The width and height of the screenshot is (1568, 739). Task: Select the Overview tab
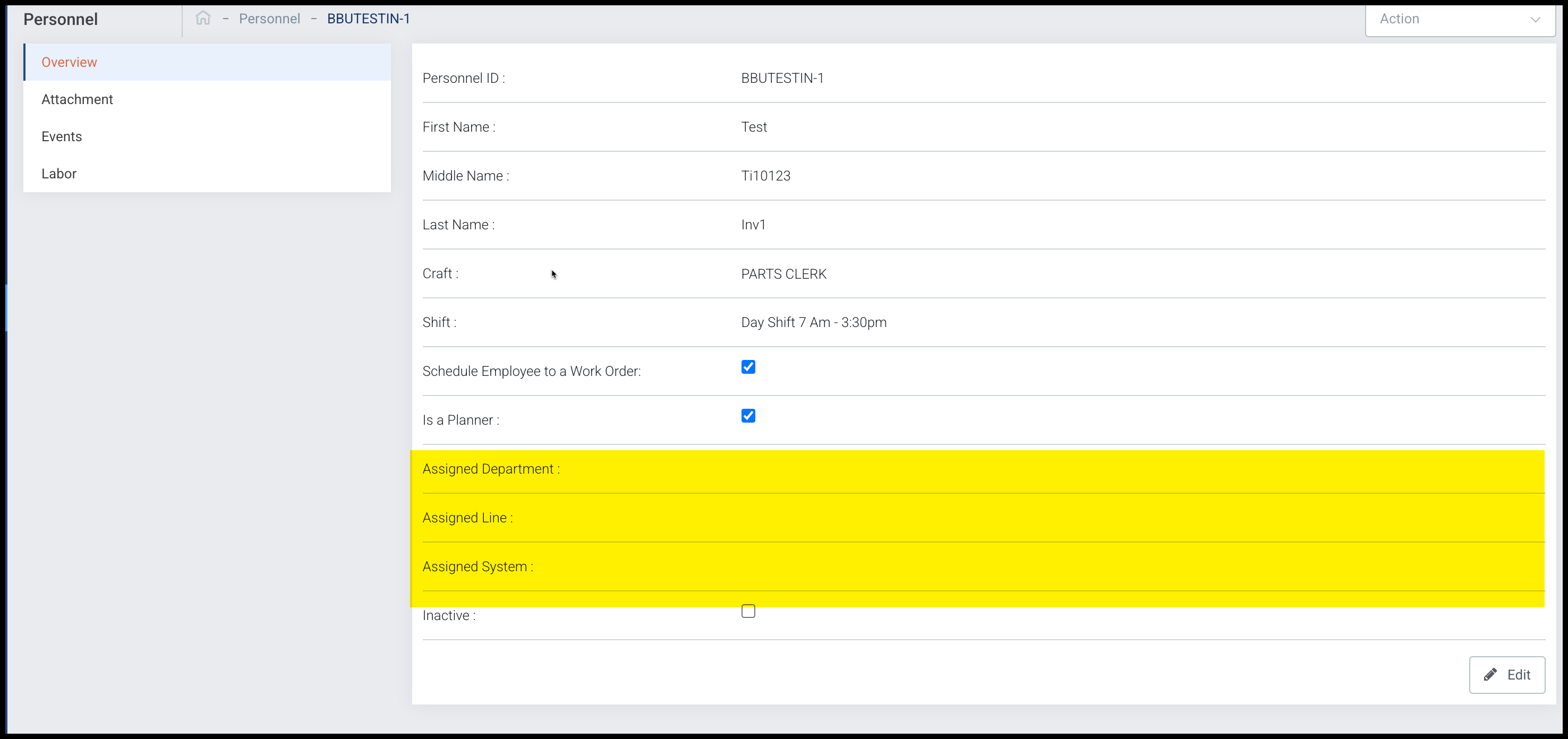pos(70,62)
